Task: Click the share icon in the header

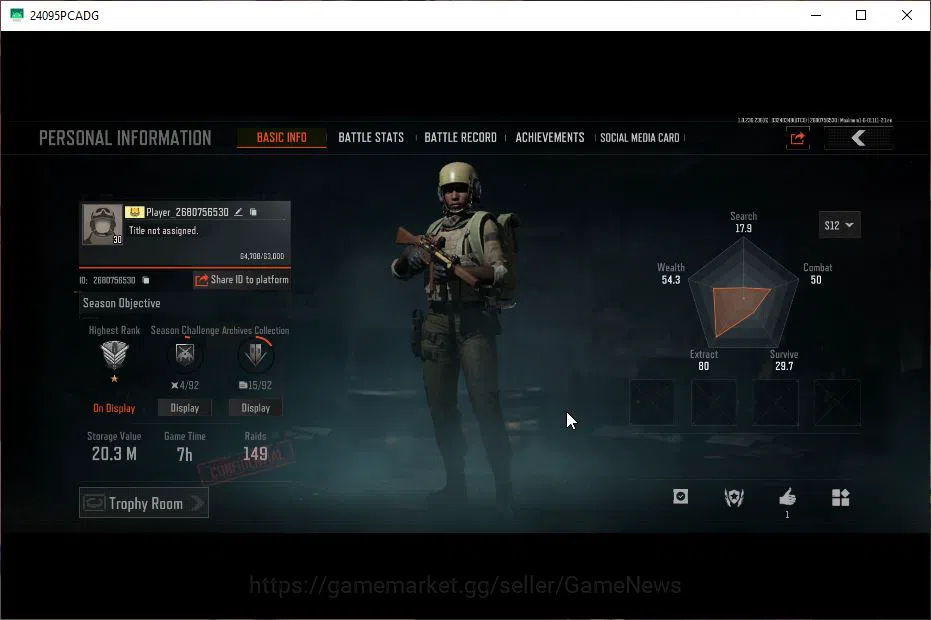Action: (x=797, y=138)
